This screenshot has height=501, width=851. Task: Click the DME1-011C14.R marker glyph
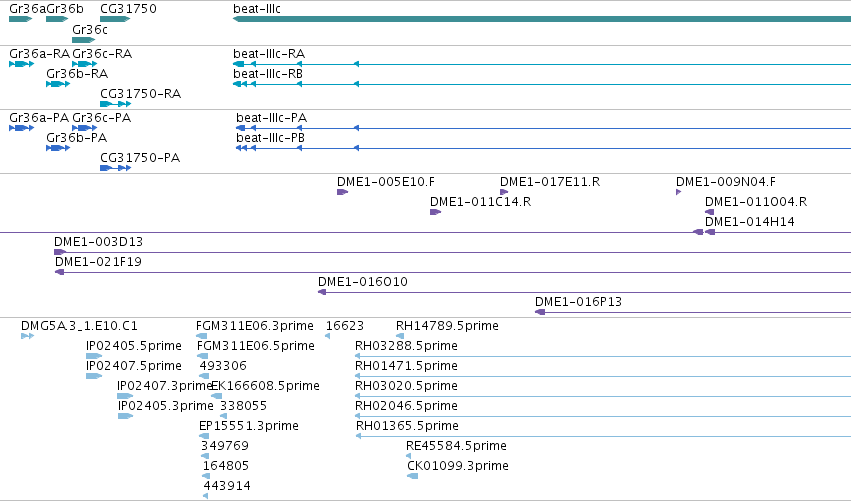(x=435, y=212)
